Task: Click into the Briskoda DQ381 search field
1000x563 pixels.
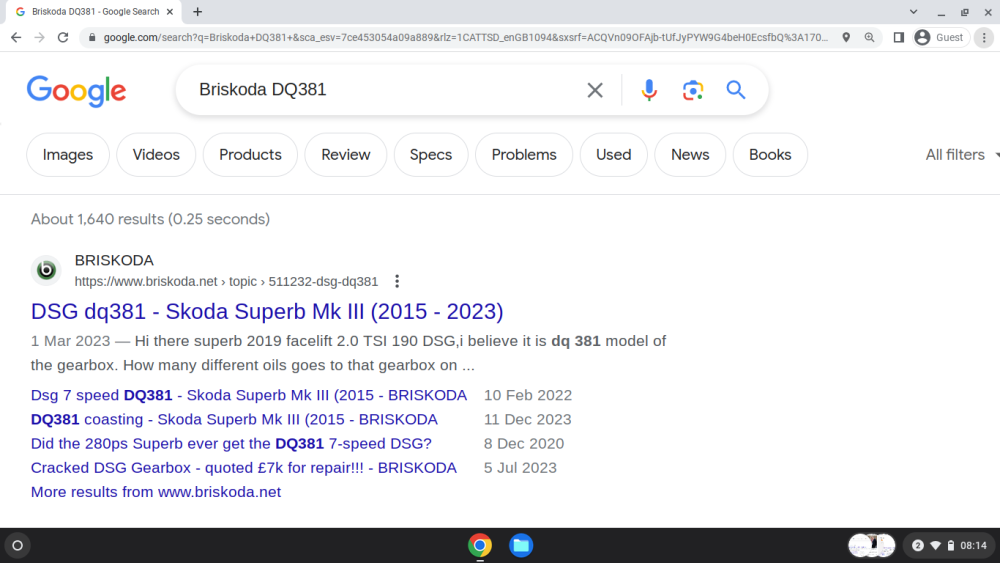Action: pyautogui.click(x=383, y=89)
